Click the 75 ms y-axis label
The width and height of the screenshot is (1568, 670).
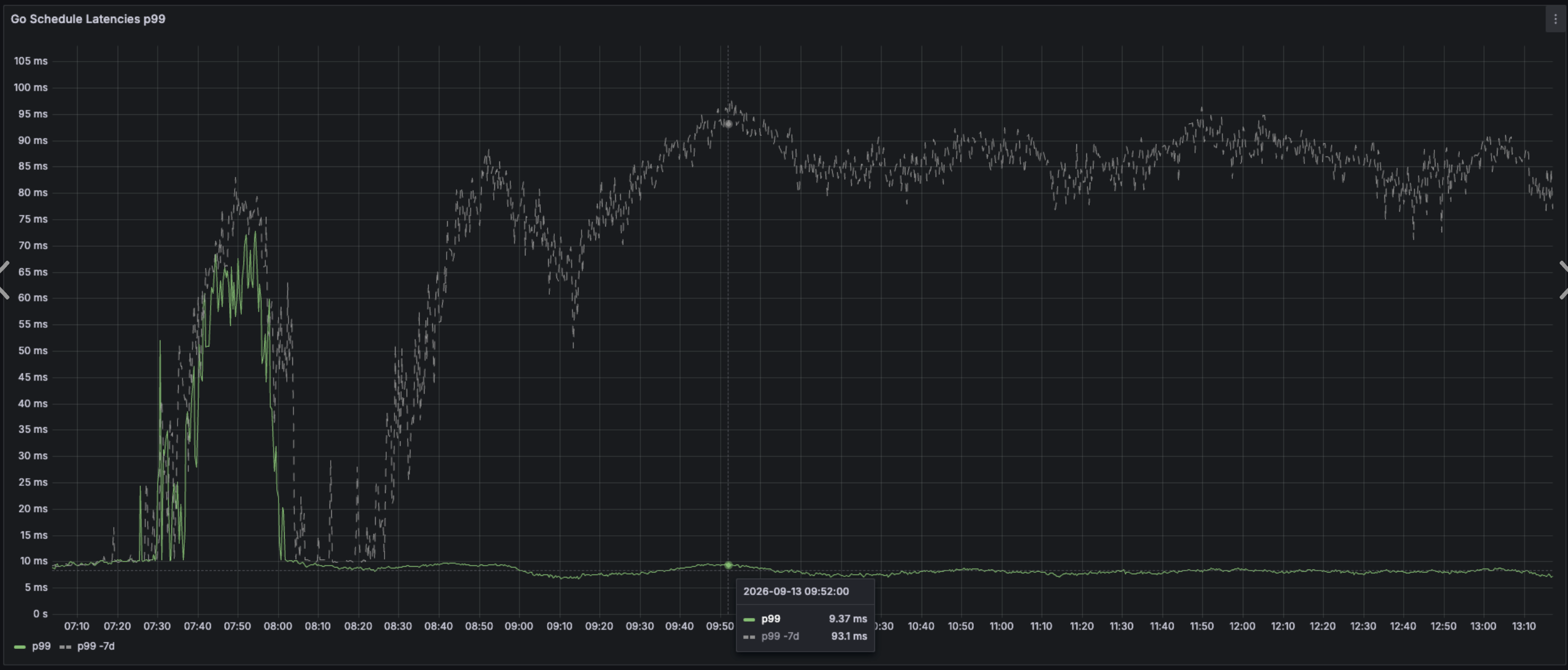click(x=33, y=219)
